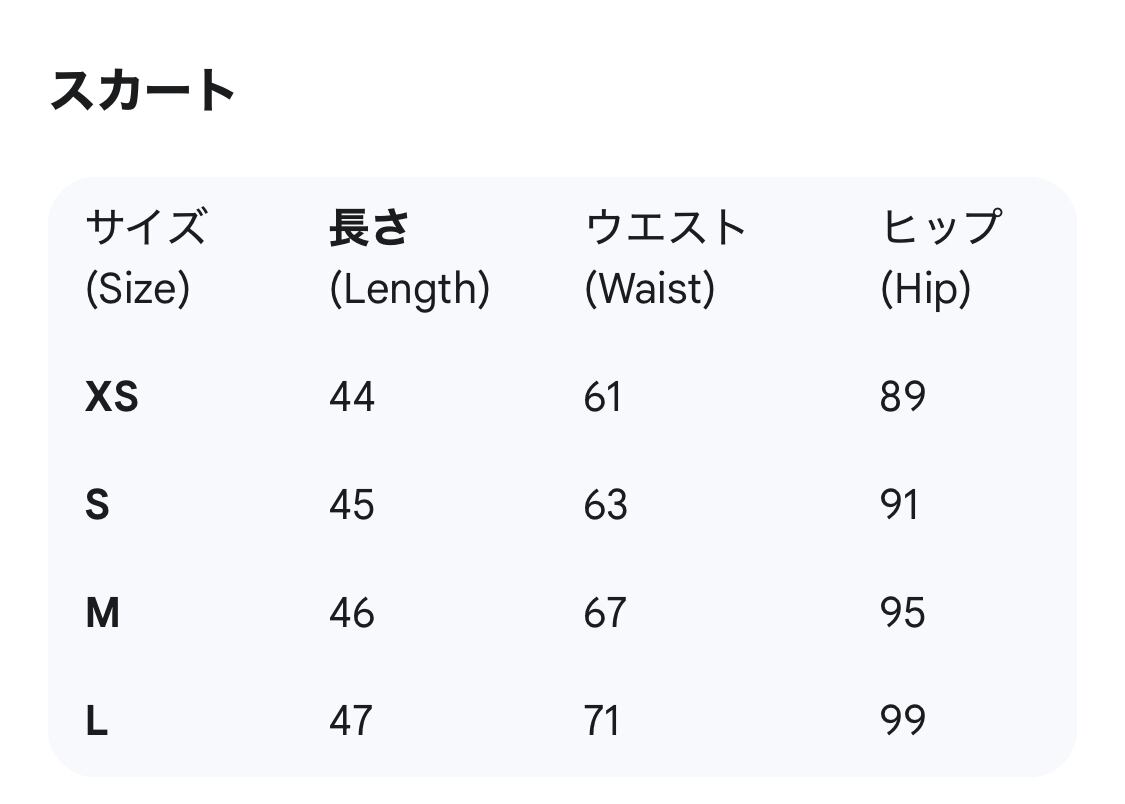Click the M length value 46
1125x804 pixels.
[352, 613]
